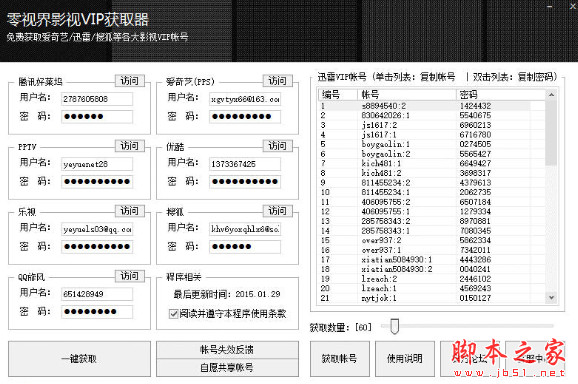Visit 优酷 using its 访问 button
Viewport: 578px width, 384px height.
click(277, 146)
